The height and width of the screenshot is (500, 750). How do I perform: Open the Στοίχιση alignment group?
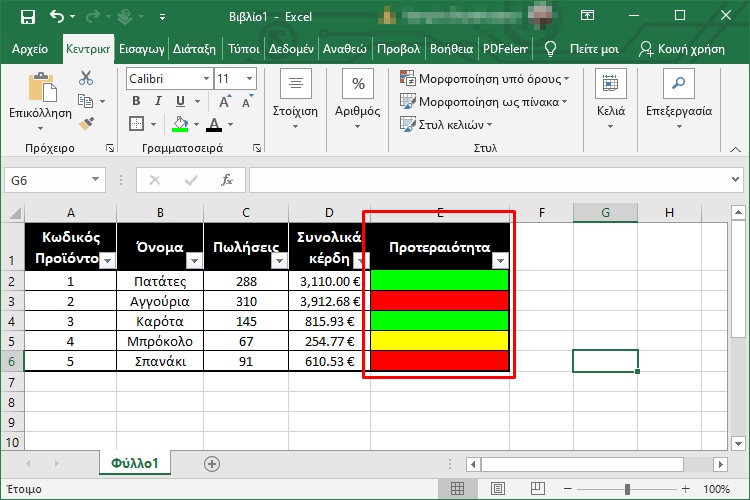pos(295,99)
